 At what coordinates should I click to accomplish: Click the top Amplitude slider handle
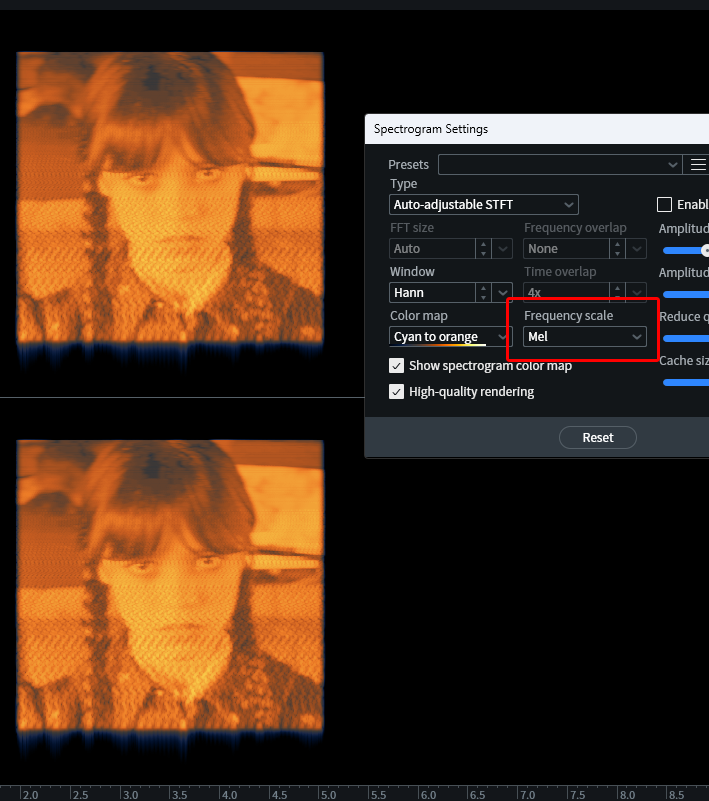click(x=705, y=250)
